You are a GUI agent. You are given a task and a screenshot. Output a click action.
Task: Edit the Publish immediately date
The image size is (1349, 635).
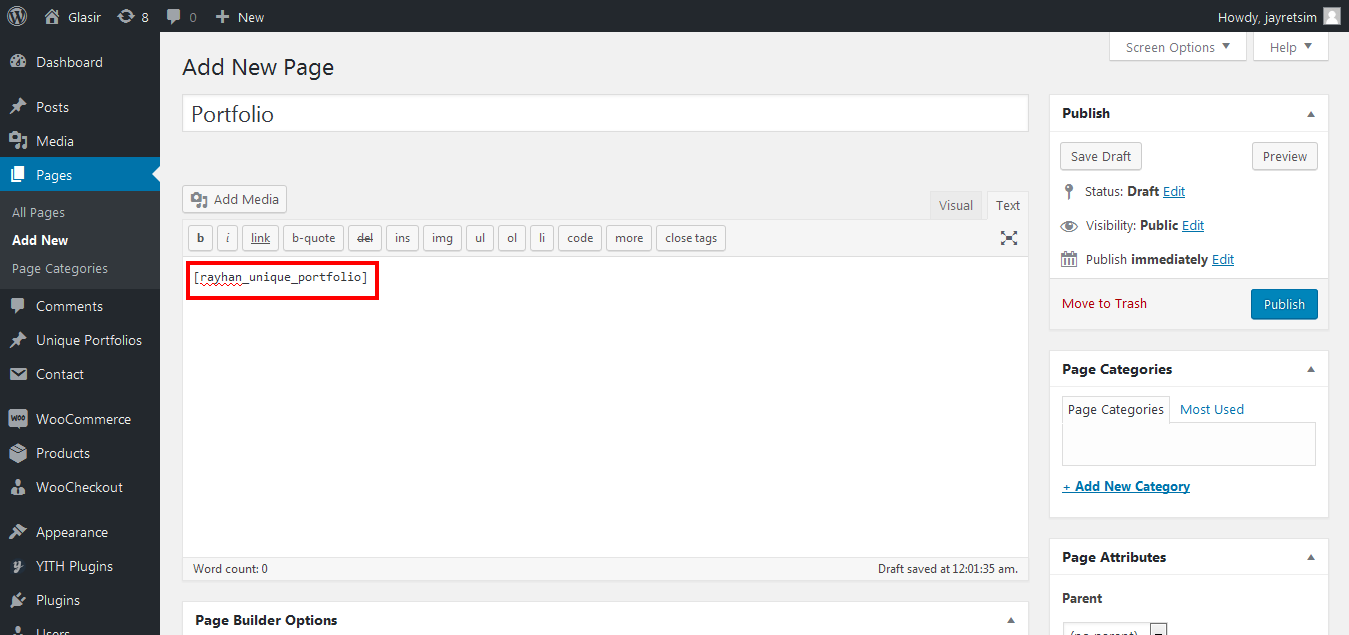1223,259
